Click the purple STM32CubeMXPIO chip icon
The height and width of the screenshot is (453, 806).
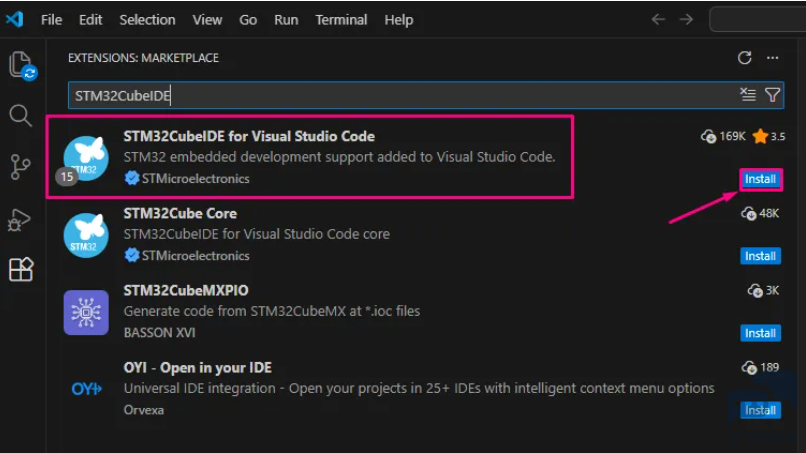click(86, 312)
